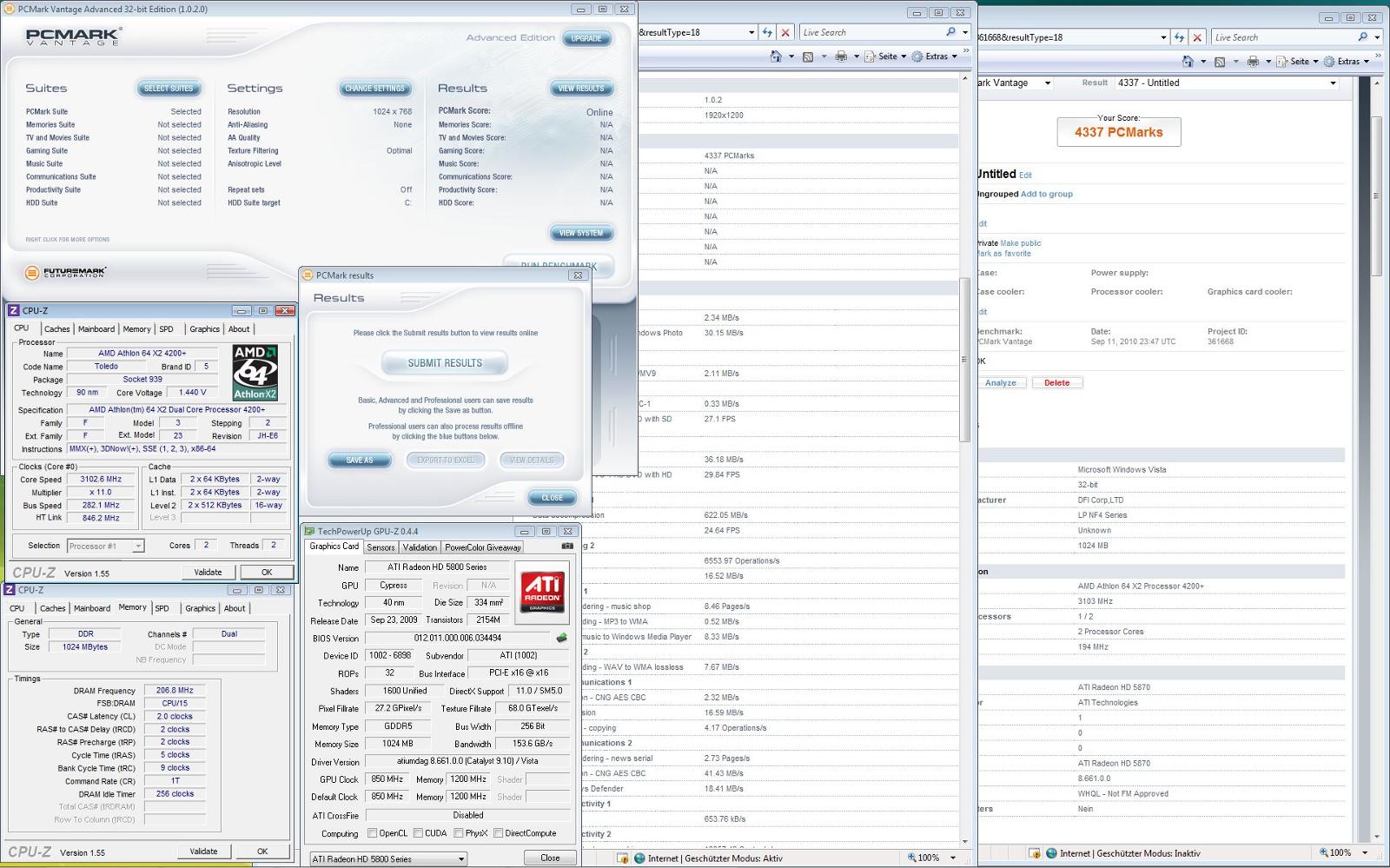The width and height of the screenshot is (1390, 868).
Task: Click refresh icon in right browser window
Action: [x=1179, y=37]
